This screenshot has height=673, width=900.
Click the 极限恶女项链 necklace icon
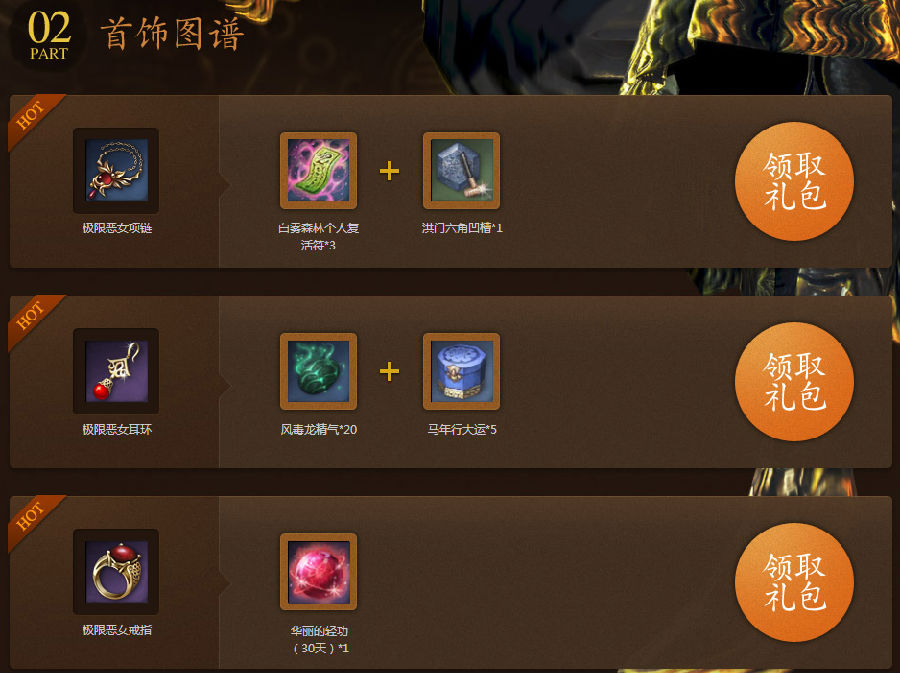(116, 170)
